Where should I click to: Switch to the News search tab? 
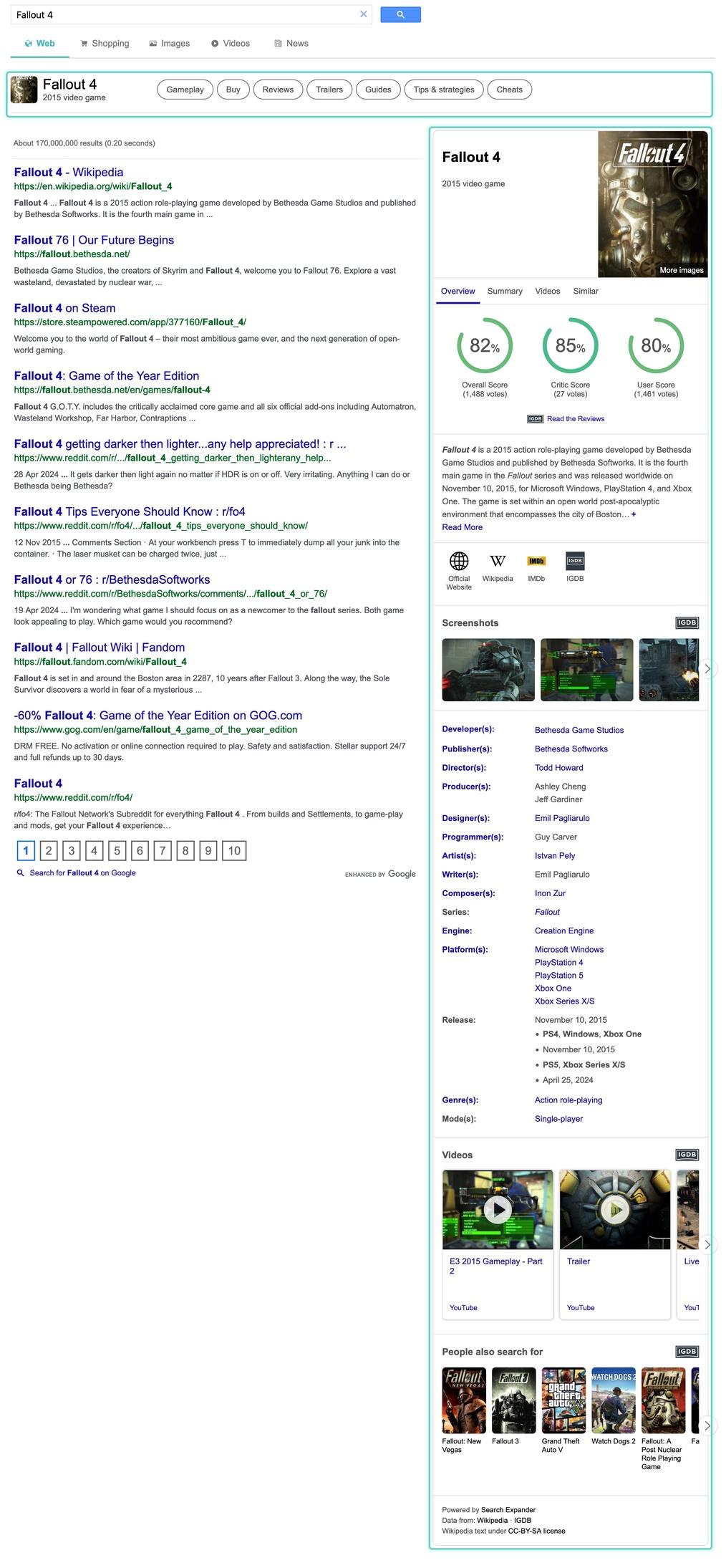point(291,44)
